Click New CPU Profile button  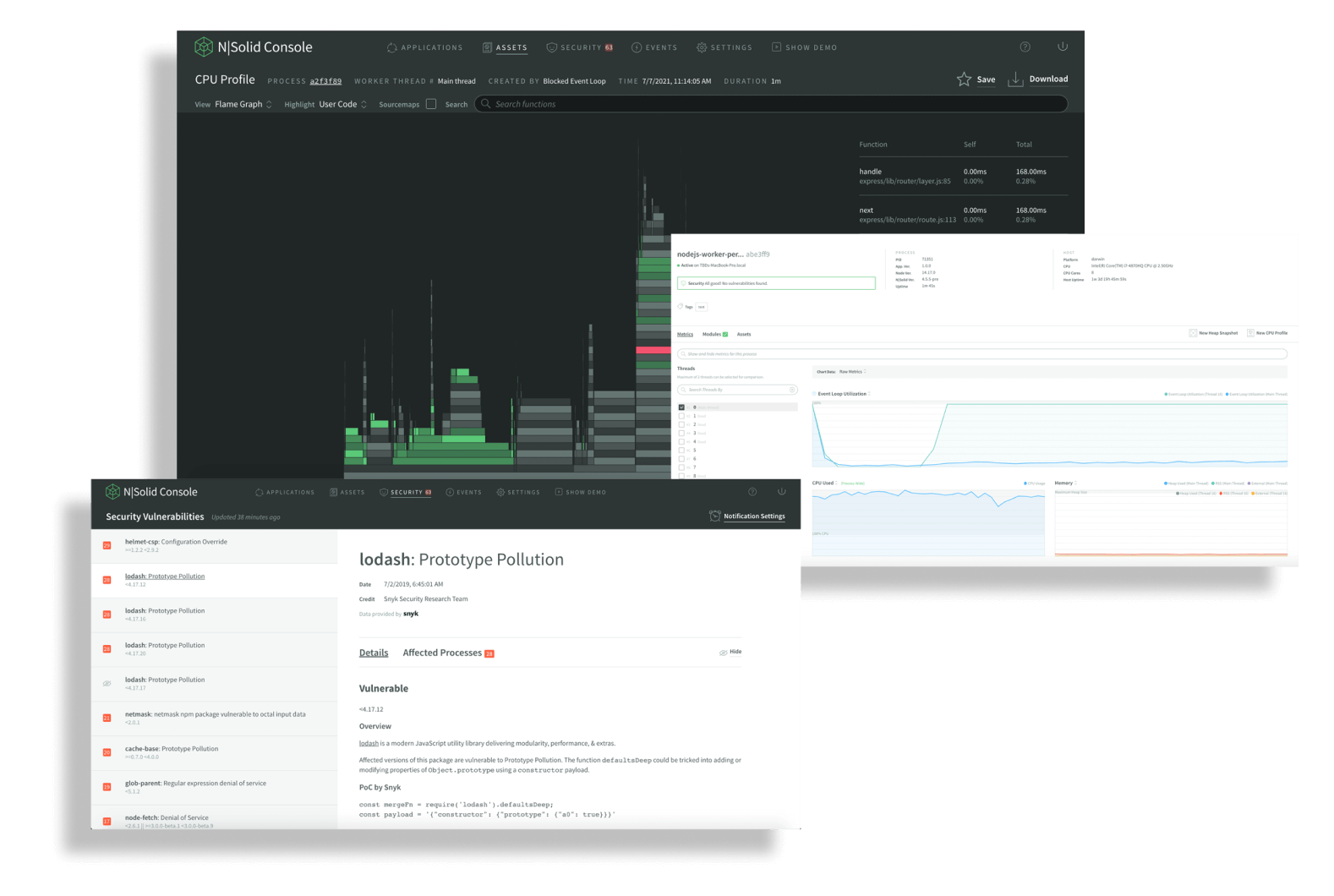1267,333
